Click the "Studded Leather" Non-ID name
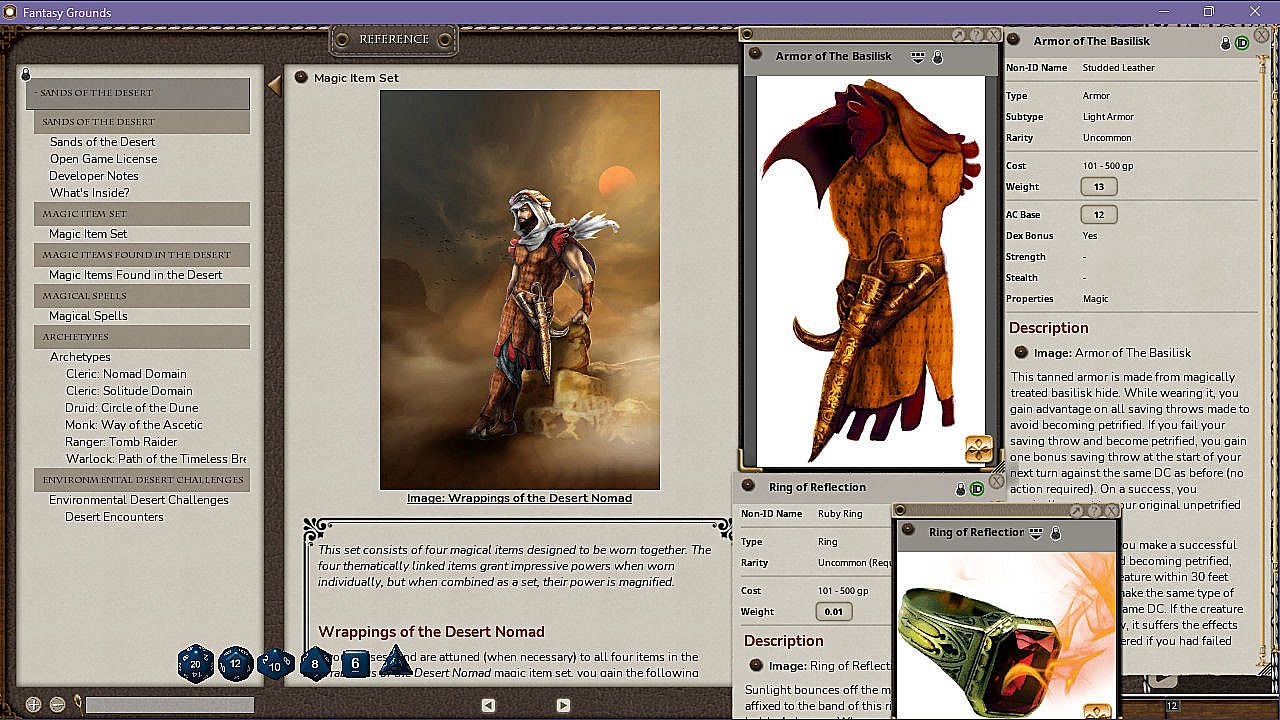This screenshot has width=1280, height=720. point(1118,68)
